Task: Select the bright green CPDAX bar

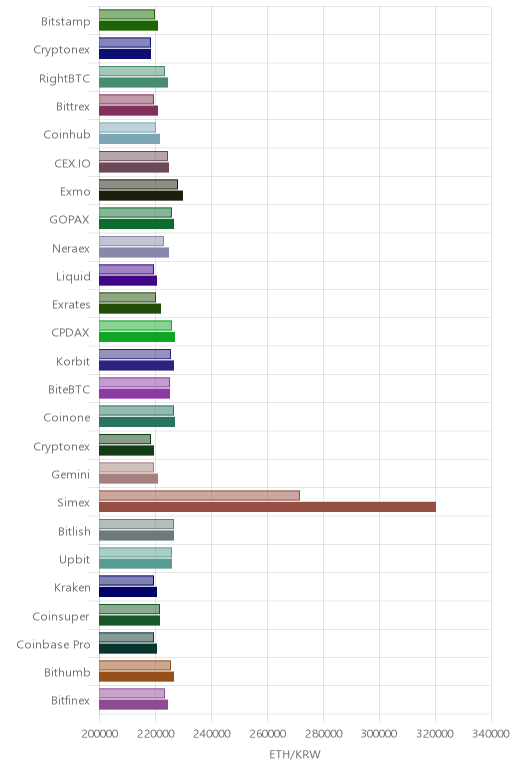Action: pos(137,337)
